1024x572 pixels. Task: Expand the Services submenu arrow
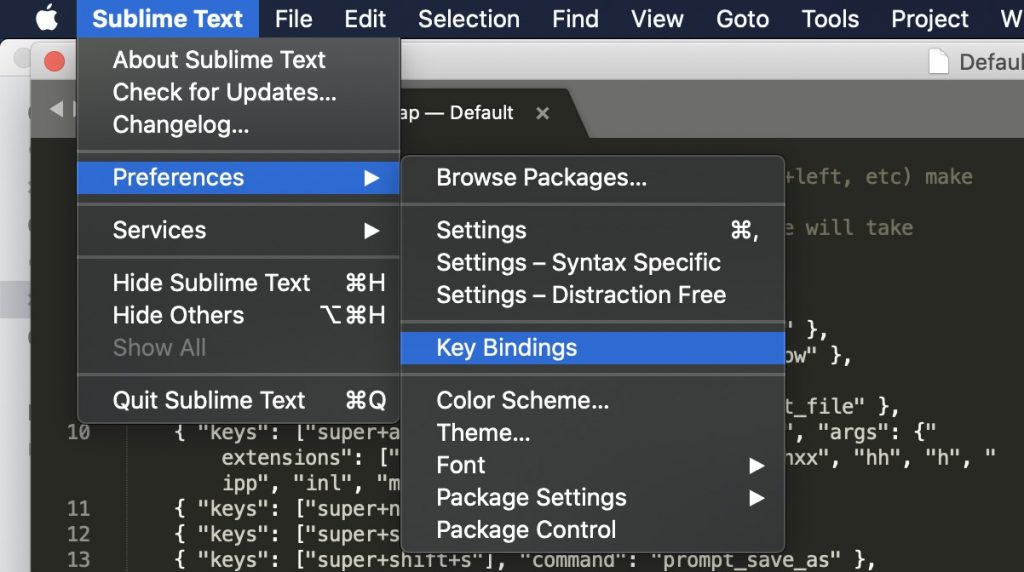372,230
